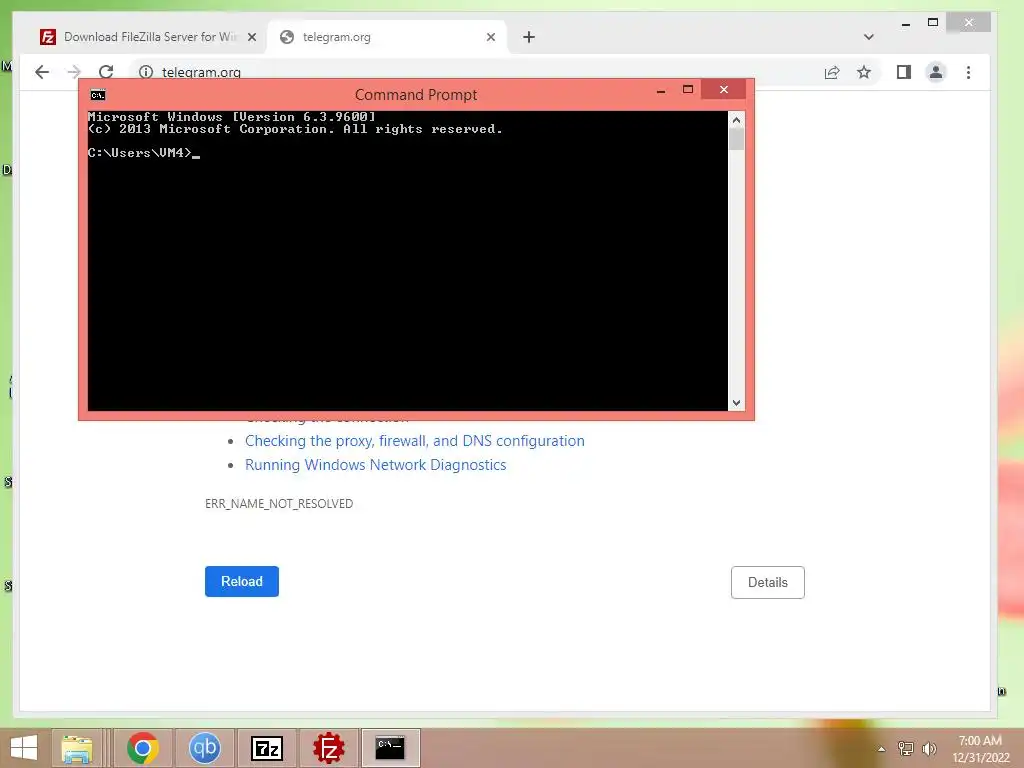
Task: Open Checking the proxy, firewall, and DNS link
Action: (415, 441)
